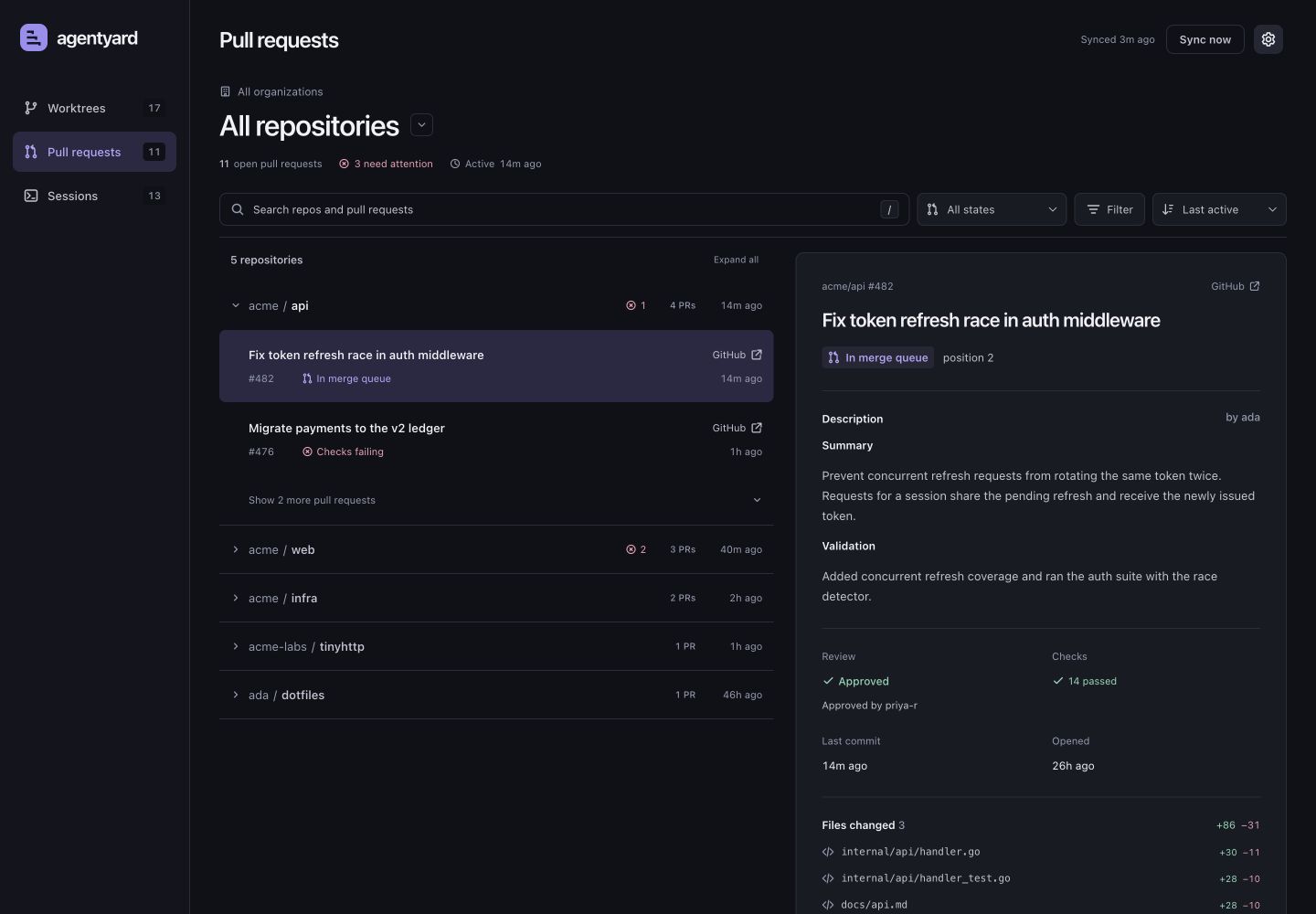Click the organization building icon
Viewport: 1316px width, 914px height.
[x=225, y=91]
